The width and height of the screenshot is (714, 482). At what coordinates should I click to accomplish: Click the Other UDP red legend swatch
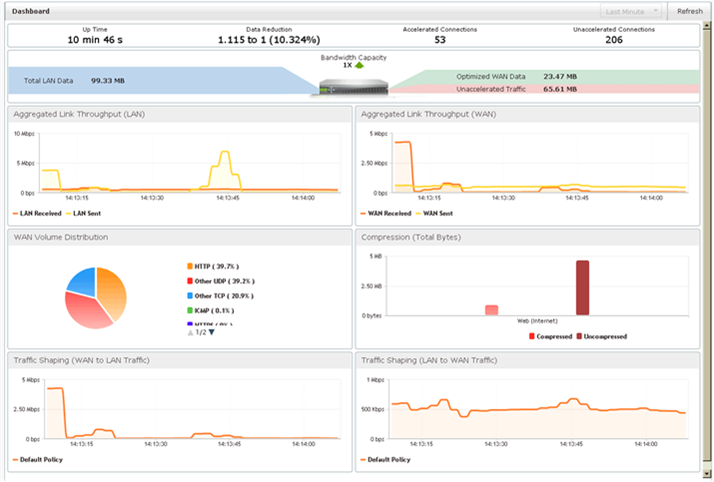tap(190, 281)
